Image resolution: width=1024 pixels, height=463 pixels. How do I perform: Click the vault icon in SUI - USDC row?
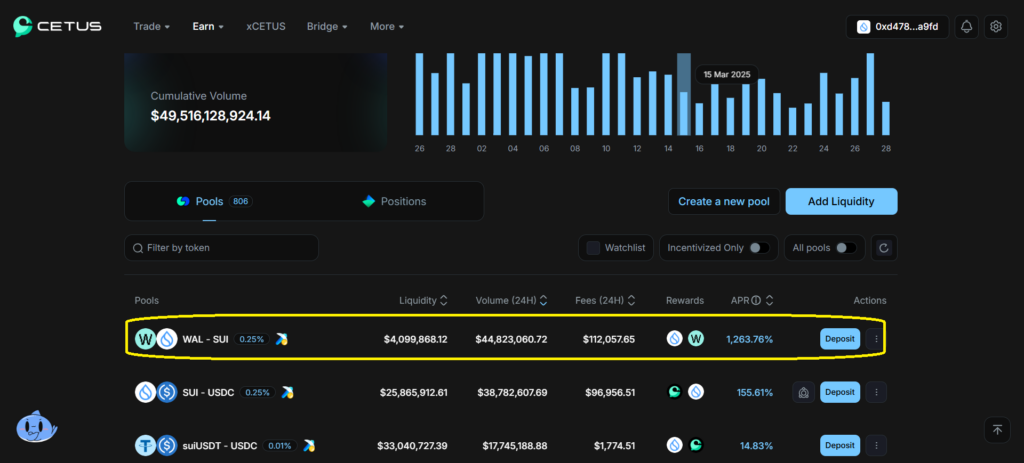(803, 392)
